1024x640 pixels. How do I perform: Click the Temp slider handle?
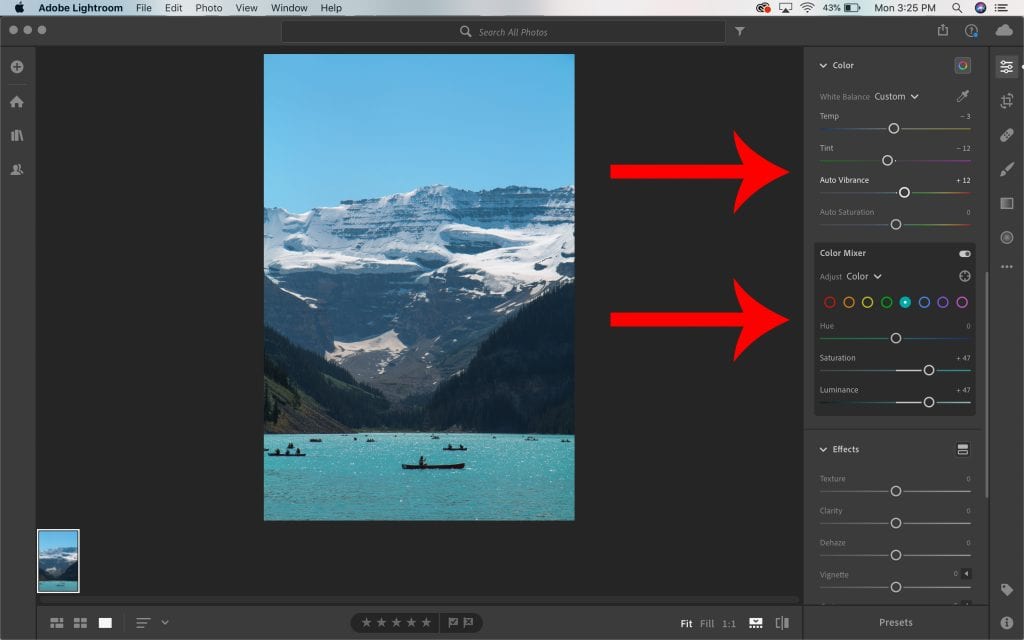[893, 129]
